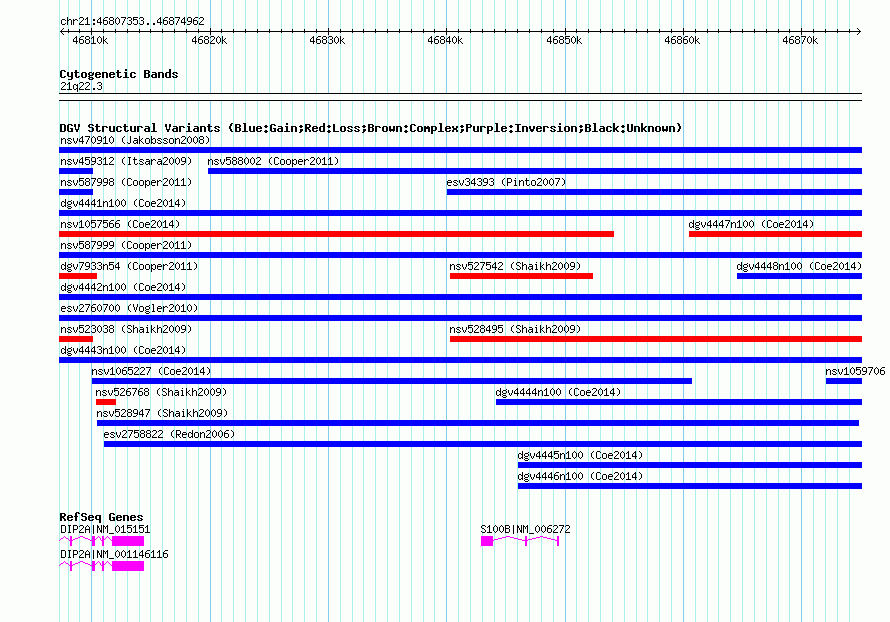The image size is (890, 622).
Task: Click the nsv588002 (Cooper2011) label
Action: [274, 161]
